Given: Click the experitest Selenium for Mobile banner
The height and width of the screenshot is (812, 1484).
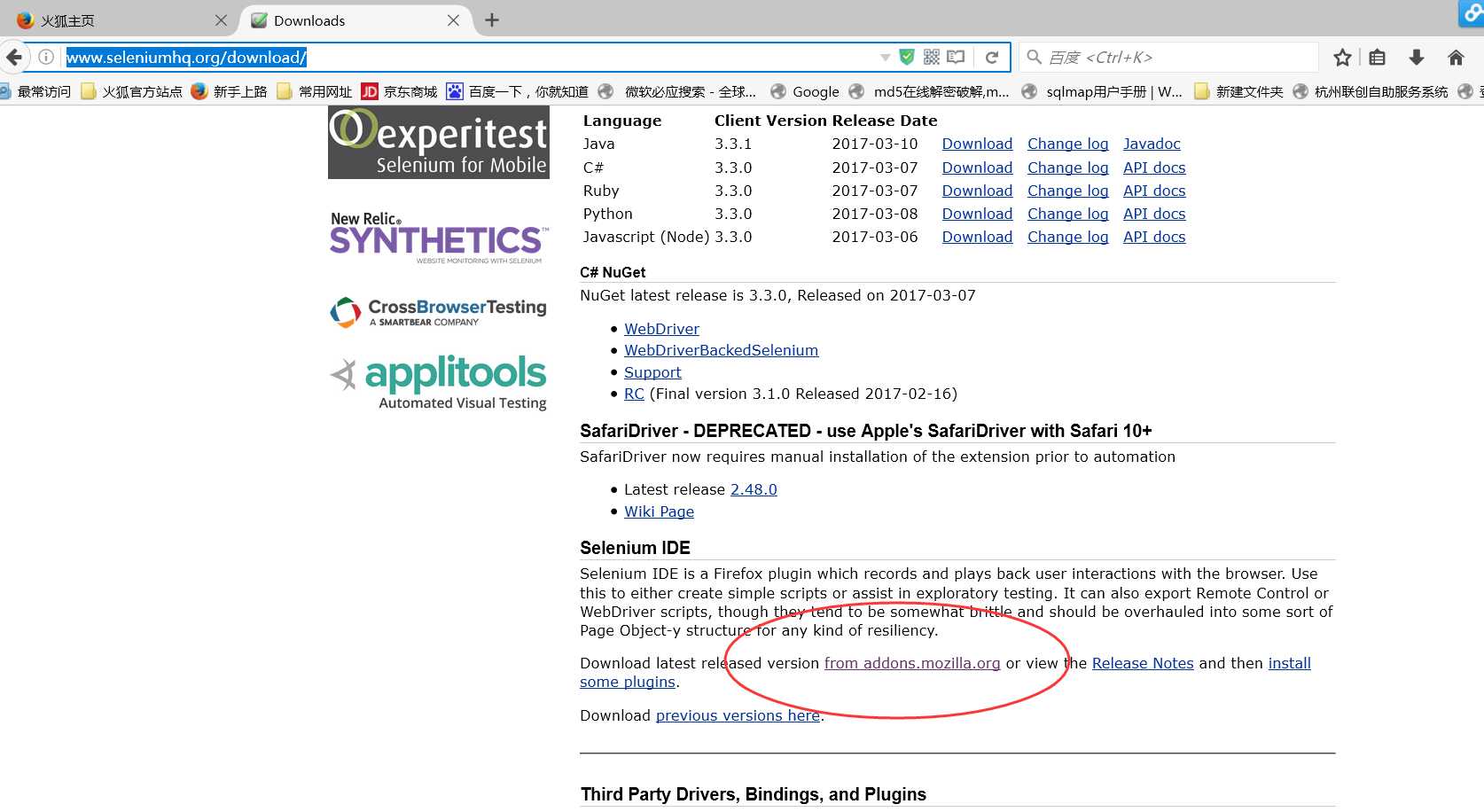Looking at the screenshot, I should [x=439, y=143].
